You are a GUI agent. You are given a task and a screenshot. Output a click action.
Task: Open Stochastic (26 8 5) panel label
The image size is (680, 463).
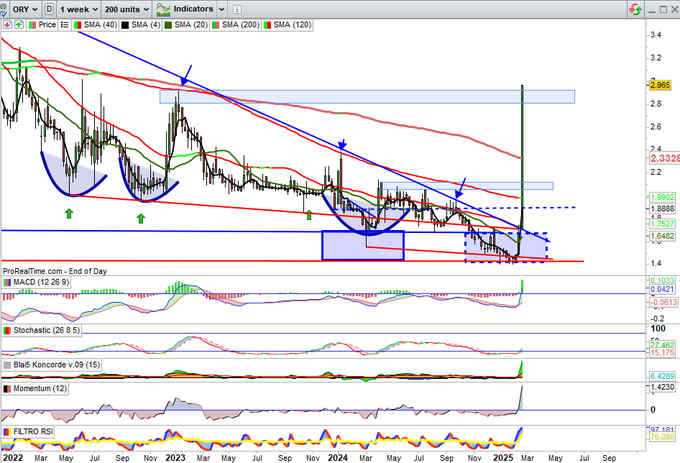(46, 330)
